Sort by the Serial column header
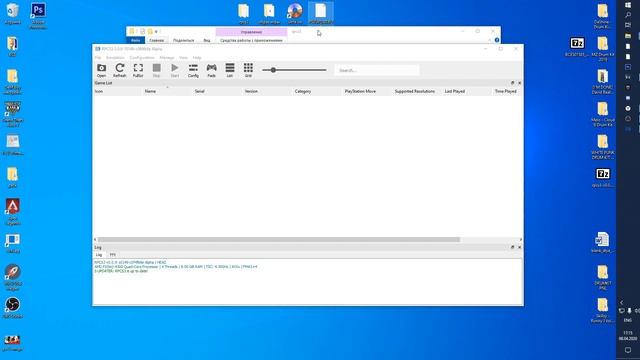The width and height of the screenshot is (640, 360). tap(199, 91)
